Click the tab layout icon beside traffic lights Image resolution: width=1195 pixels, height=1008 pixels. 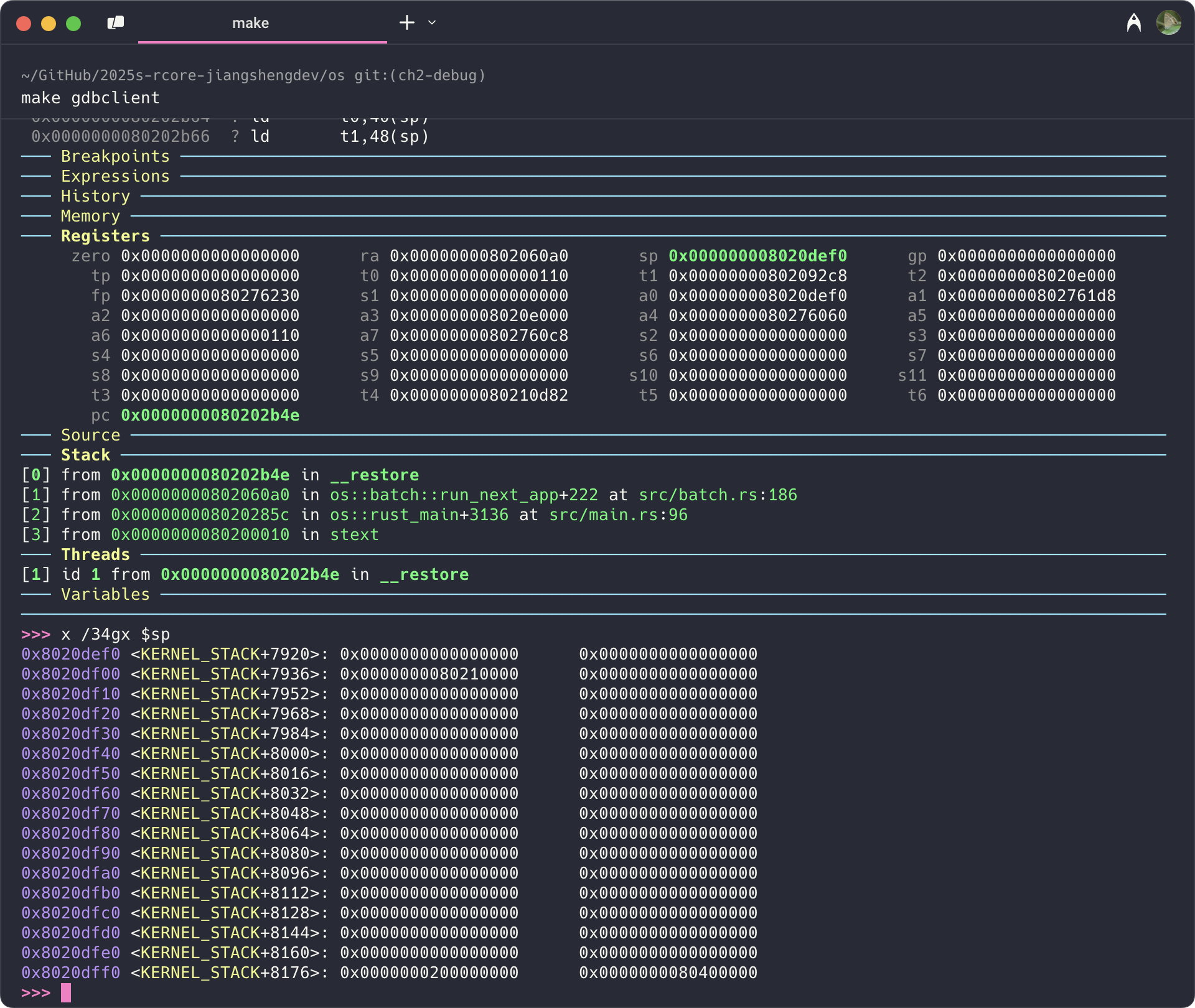click(x=116, y=23)
